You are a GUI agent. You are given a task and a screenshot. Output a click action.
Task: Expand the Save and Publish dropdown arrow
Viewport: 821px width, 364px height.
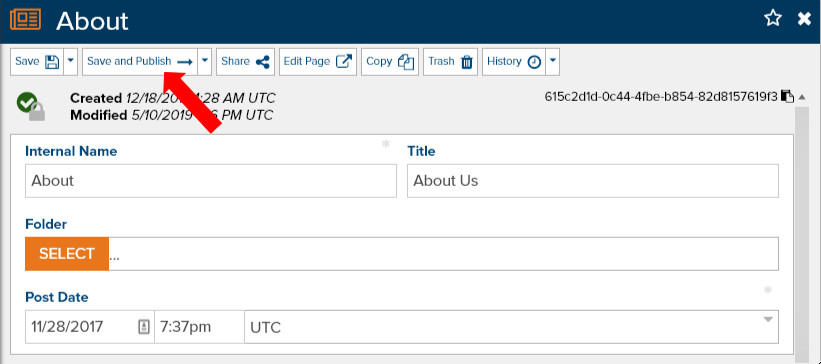[205, 62]
